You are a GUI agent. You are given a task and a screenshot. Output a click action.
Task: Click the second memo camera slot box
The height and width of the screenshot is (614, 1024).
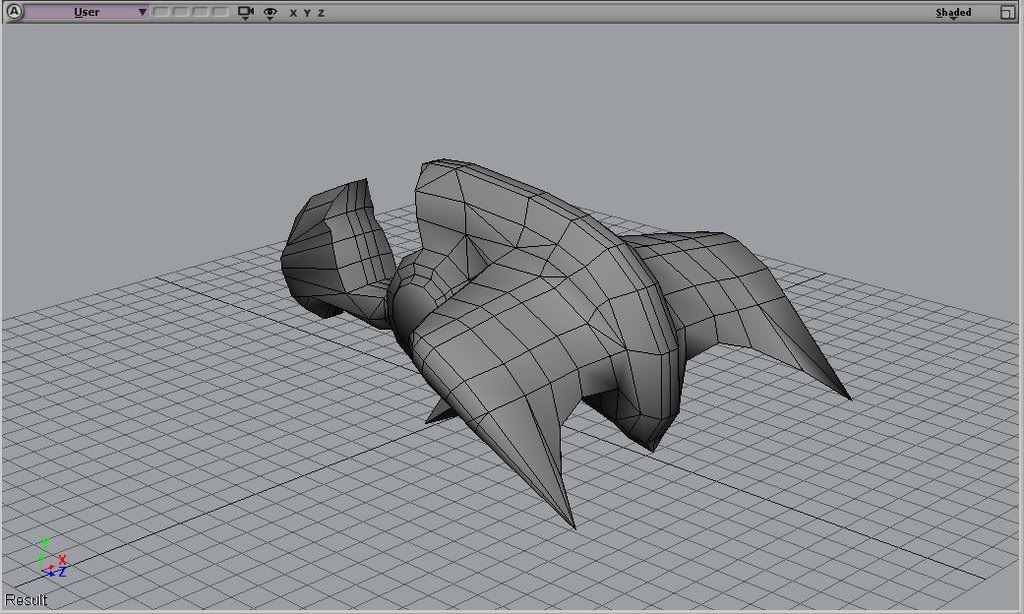click(181, 12)
